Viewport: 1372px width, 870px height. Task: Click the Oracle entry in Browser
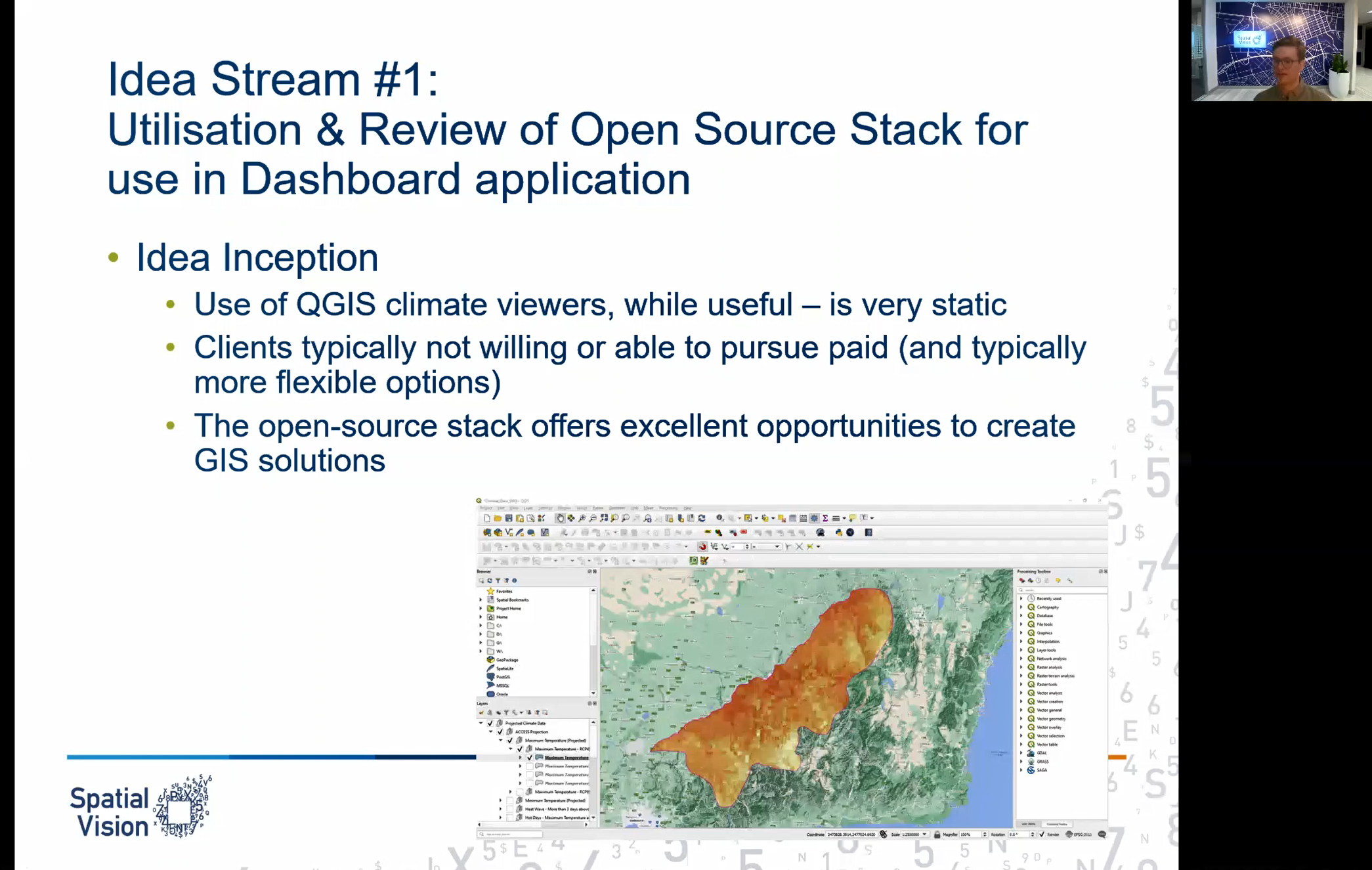[498, 693]
